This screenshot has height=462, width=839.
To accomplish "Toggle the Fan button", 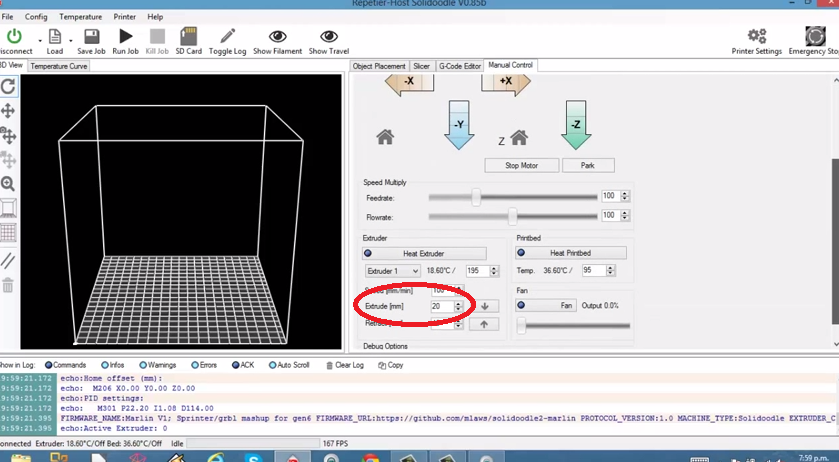I will [x=546, y=305].
